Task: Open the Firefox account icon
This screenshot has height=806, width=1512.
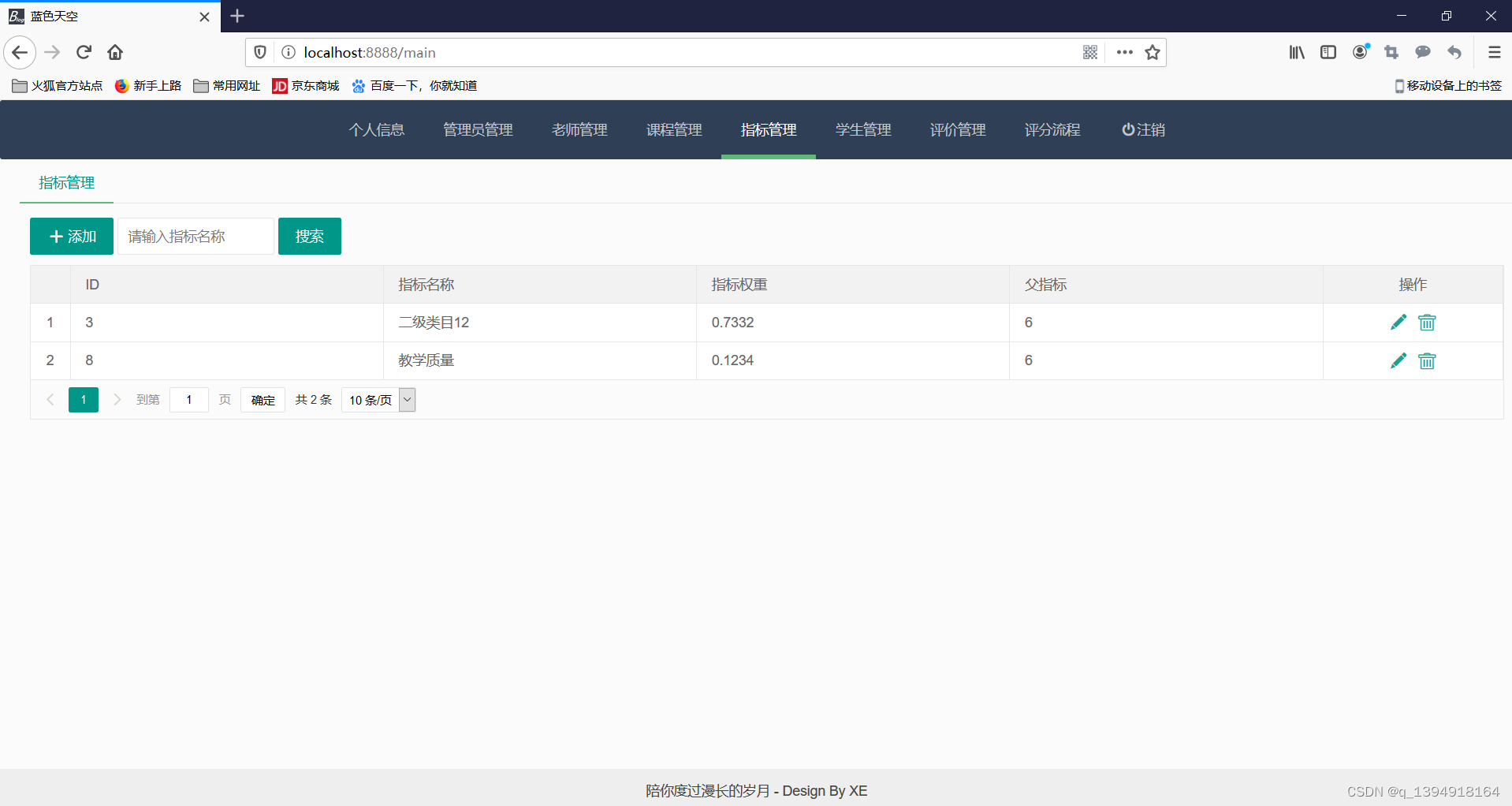Action: tap(1361, 52)
